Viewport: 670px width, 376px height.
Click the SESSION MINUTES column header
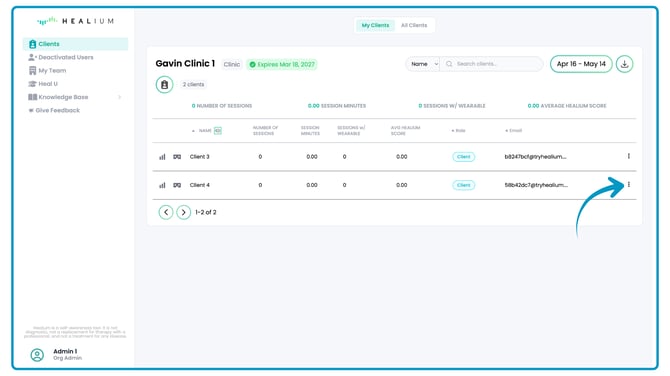coord(310,131)
